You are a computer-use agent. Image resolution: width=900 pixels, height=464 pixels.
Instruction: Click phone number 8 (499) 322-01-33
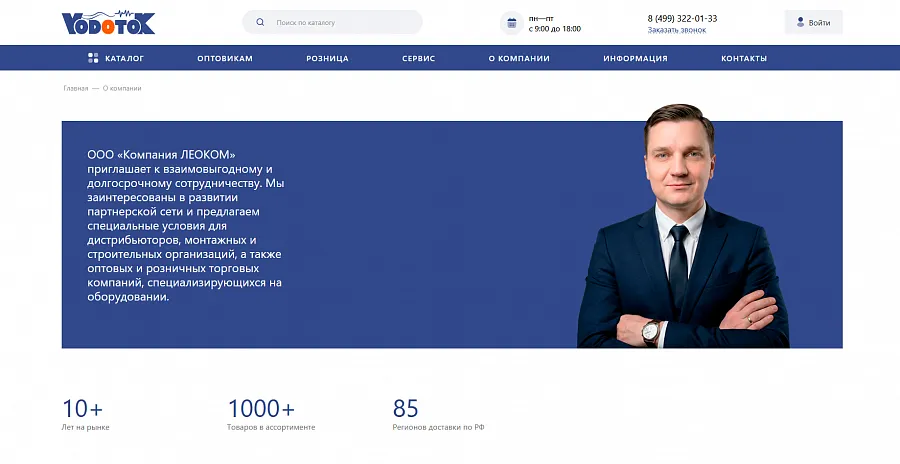tap(682, 18)
